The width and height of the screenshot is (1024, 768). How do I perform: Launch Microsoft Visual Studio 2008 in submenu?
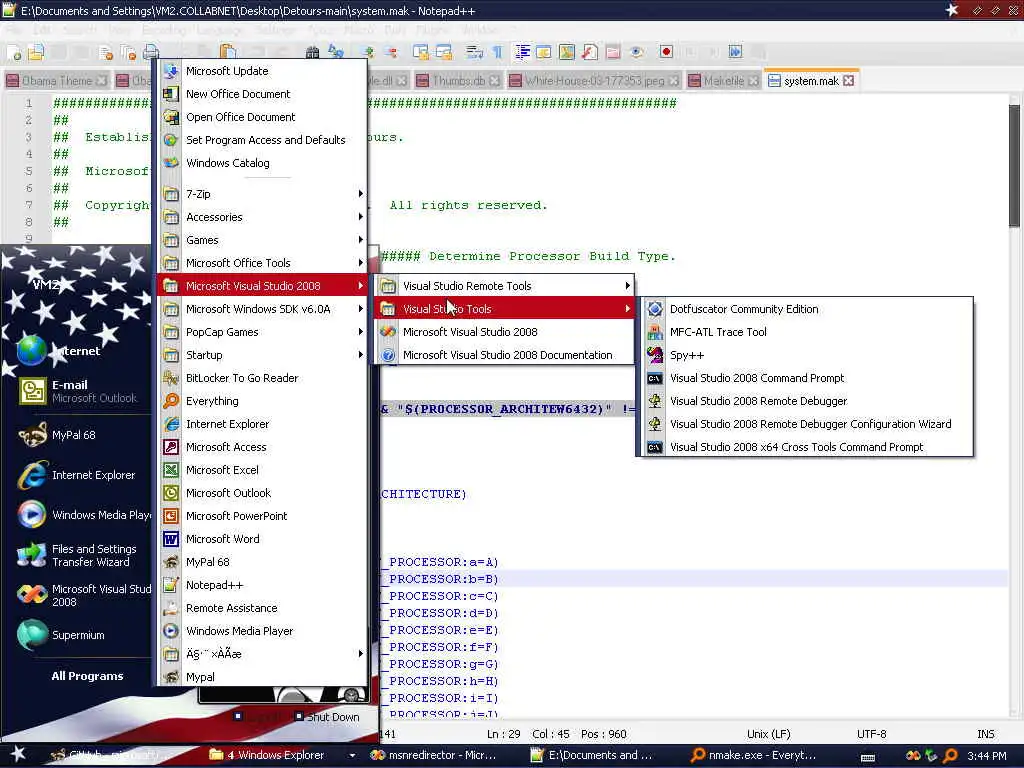point(505,332)
